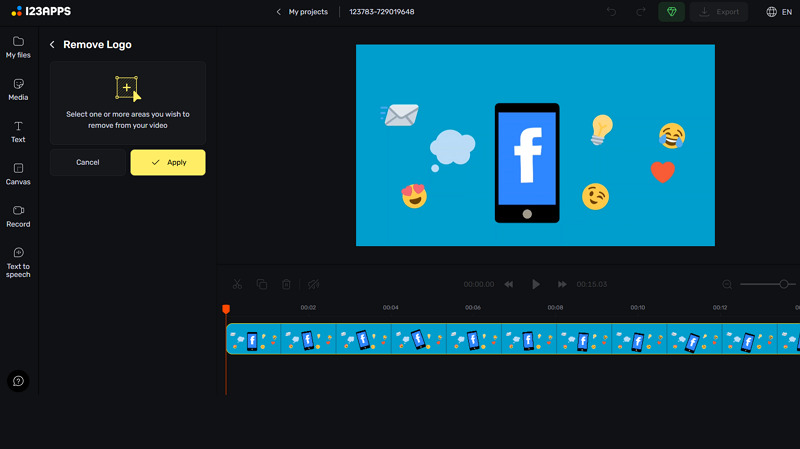Select the Facebook video clip on timeline
The height and width of the screenshot is (449, 800).
513,339
